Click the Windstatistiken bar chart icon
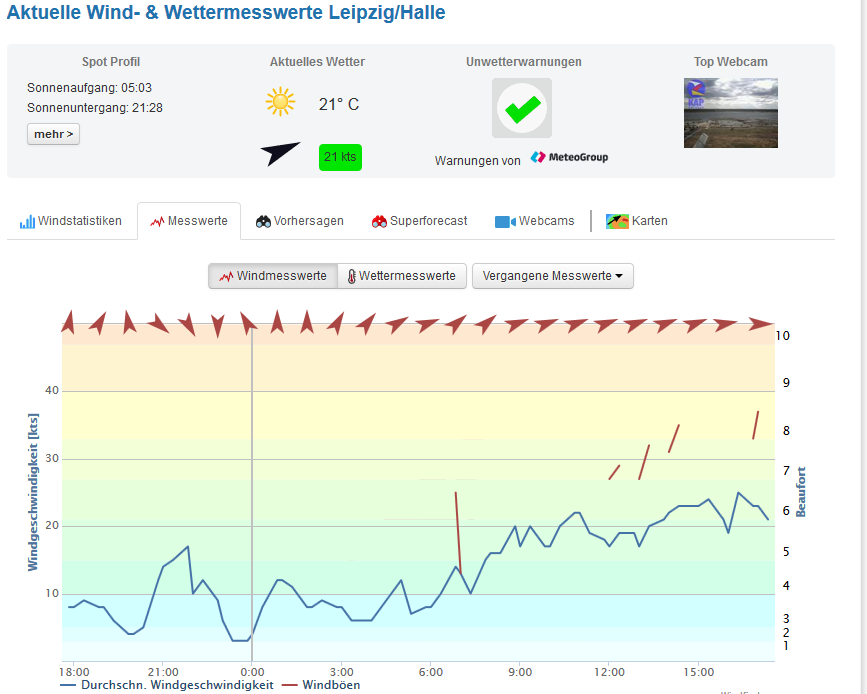Screen dimensions: 867x694 pos(27,221)
